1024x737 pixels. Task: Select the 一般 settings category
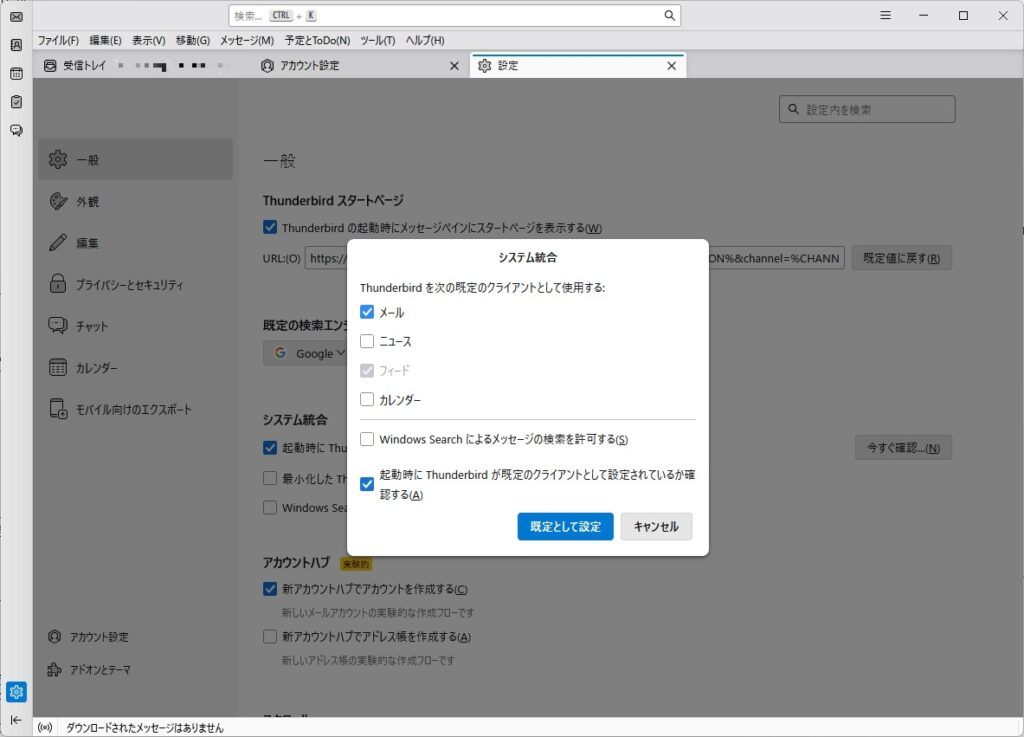pyautogui.click(x=135, y=159)
